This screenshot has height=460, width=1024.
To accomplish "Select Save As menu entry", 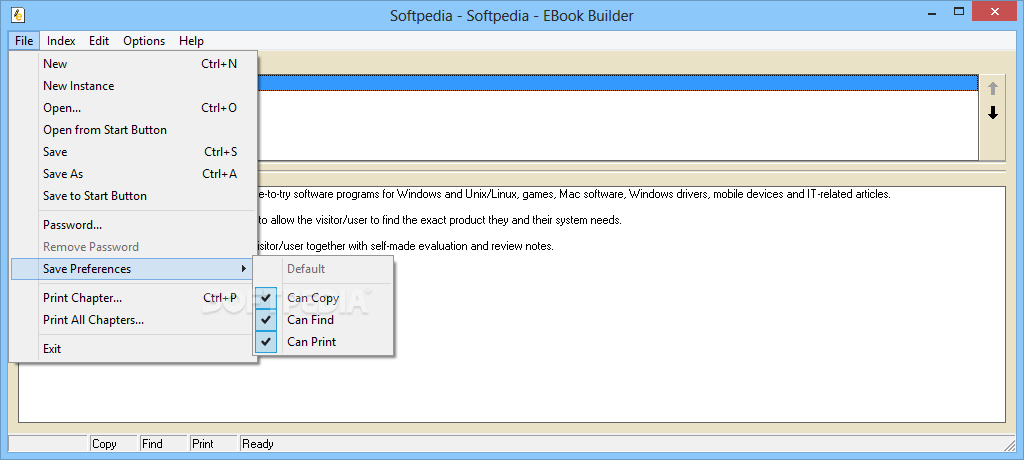I will click(x=133, y=174).
